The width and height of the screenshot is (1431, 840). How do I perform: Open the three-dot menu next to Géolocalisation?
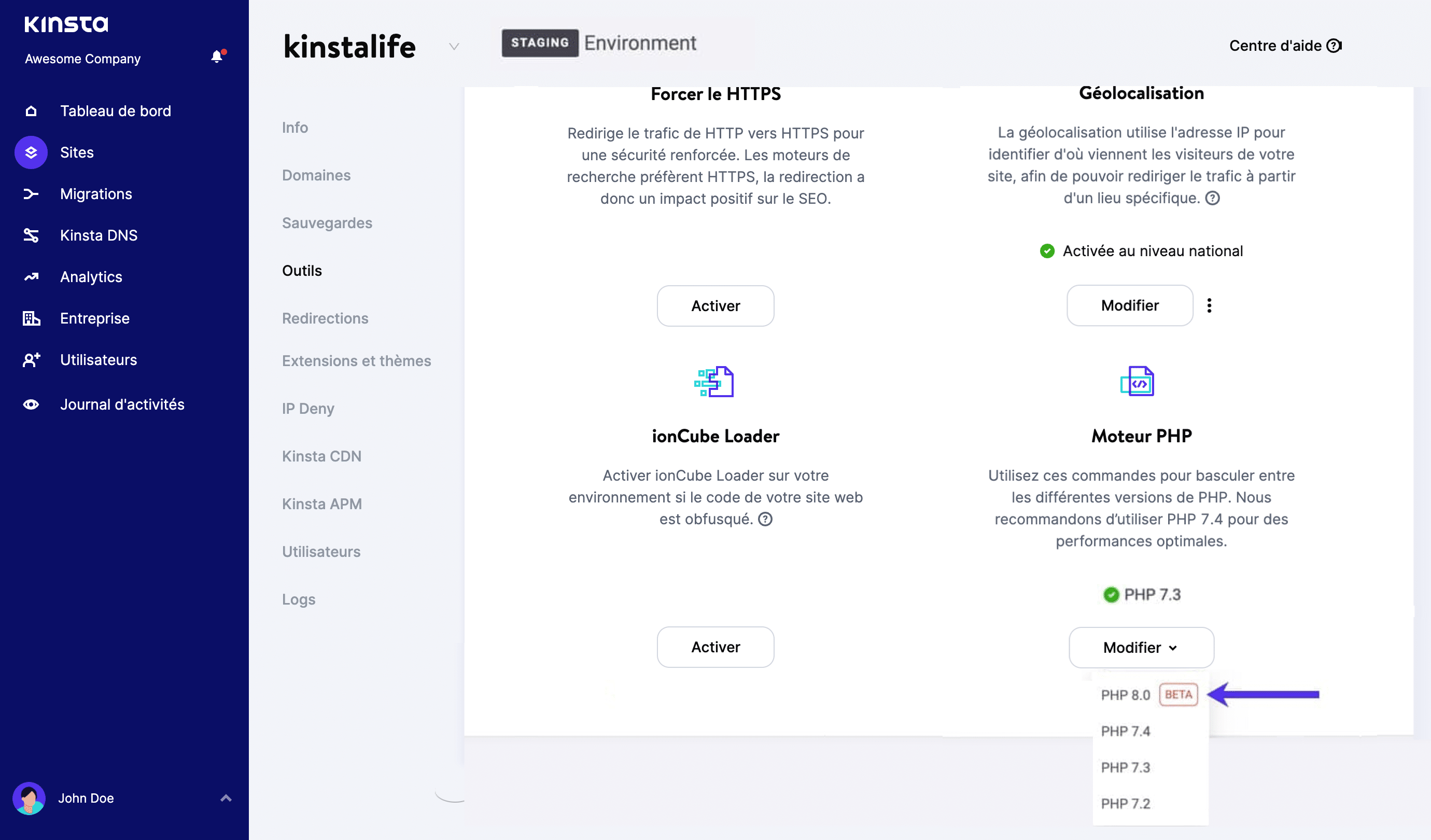tap(1210, 305)
